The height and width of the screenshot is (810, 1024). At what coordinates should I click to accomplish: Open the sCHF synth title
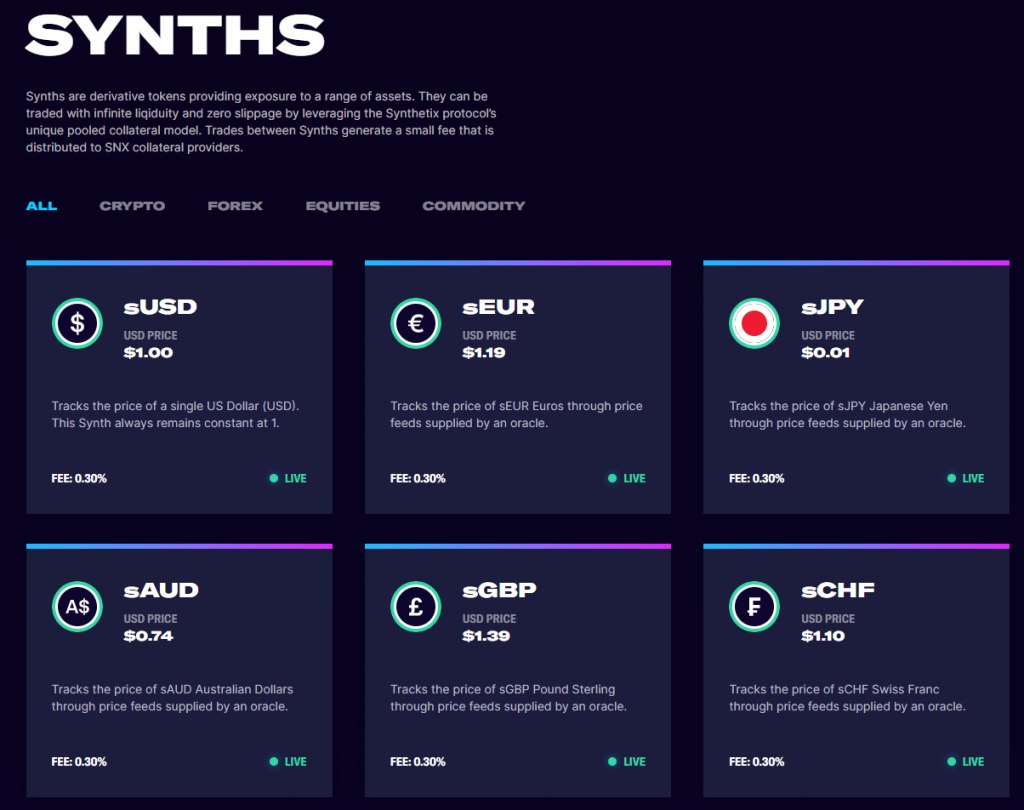(x=838, y=591)
